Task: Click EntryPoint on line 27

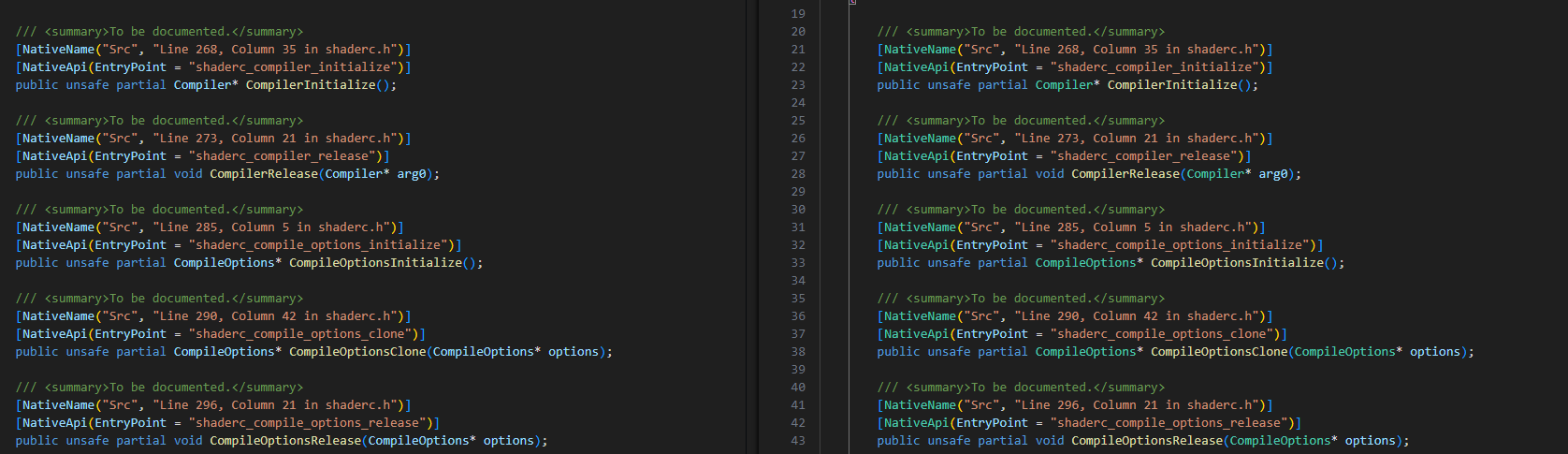Action: tap(992, 156)
